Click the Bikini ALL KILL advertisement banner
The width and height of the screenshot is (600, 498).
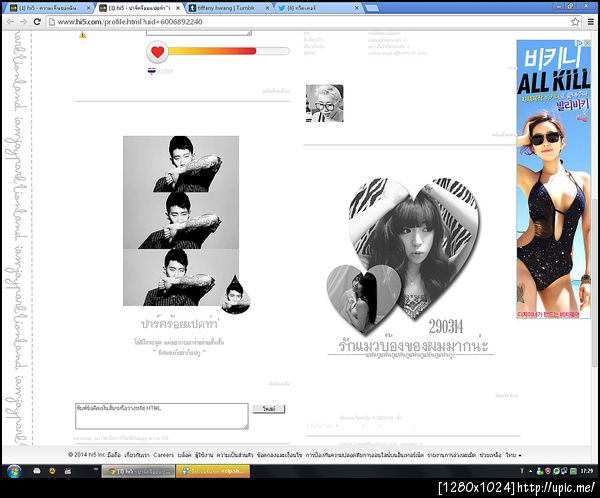click(553, 179)
